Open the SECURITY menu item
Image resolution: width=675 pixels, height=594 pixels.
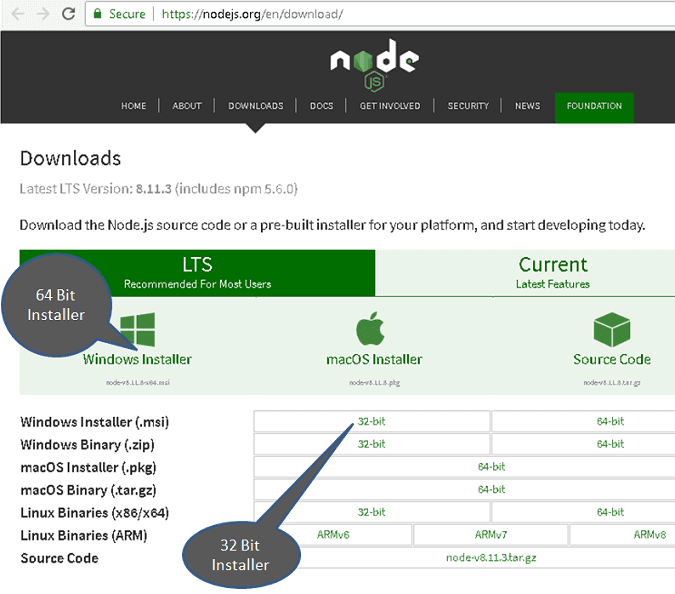pos(468,106)
